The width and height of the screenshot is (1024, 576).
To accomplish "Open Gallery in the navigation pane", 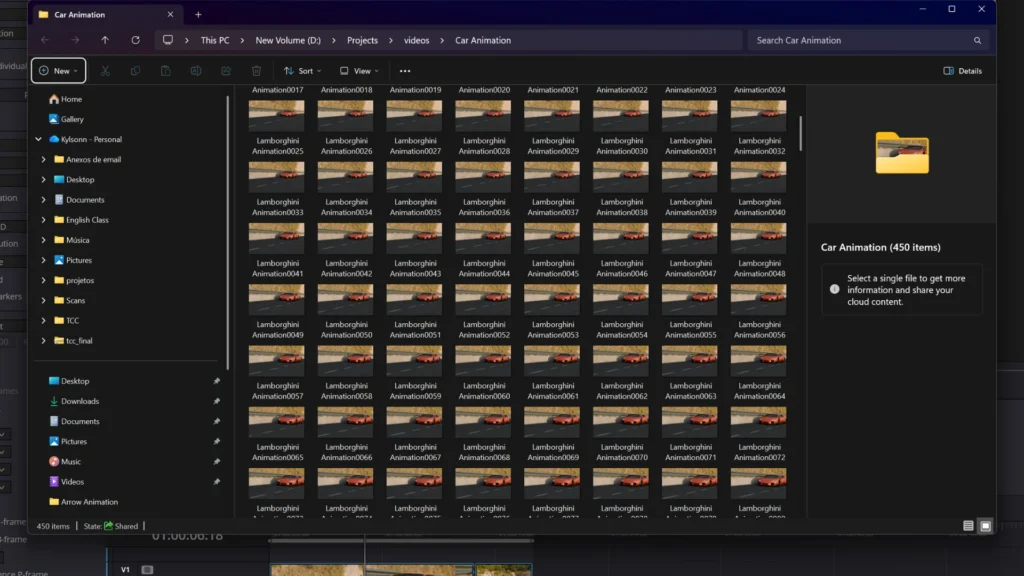I will (66, 120).
